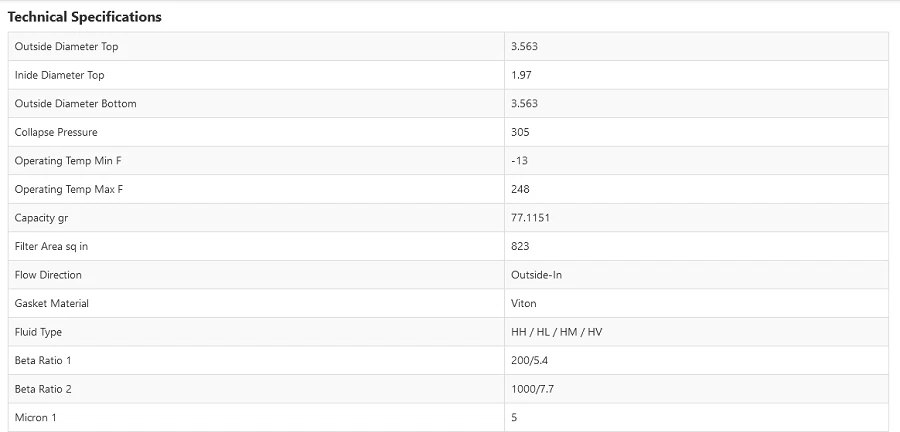
Task: Select the collapse pressure value 305
Action: point(520,132)
